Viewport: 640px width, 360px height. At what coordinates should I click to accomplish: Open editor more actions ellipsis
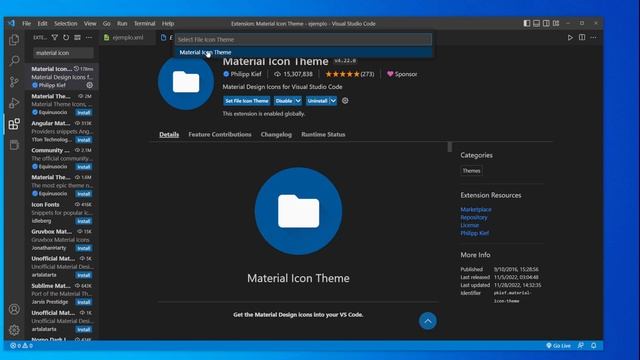click(x=593, y=38)
